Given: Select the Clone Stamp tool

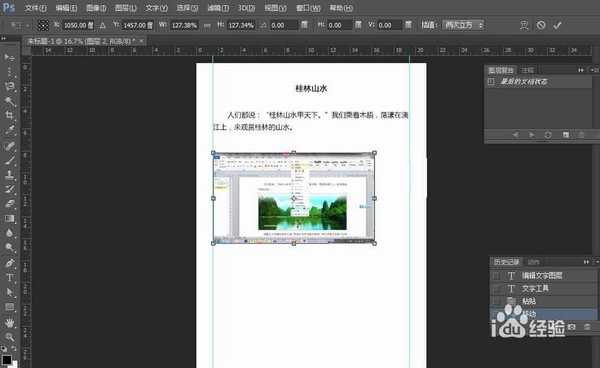Looking at the screenshot, I should click(9, 174).
